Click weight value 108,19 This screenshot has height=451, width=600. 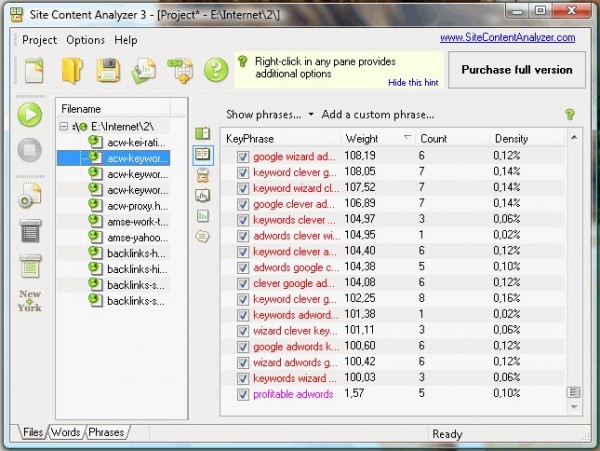[x=360, y=156]
